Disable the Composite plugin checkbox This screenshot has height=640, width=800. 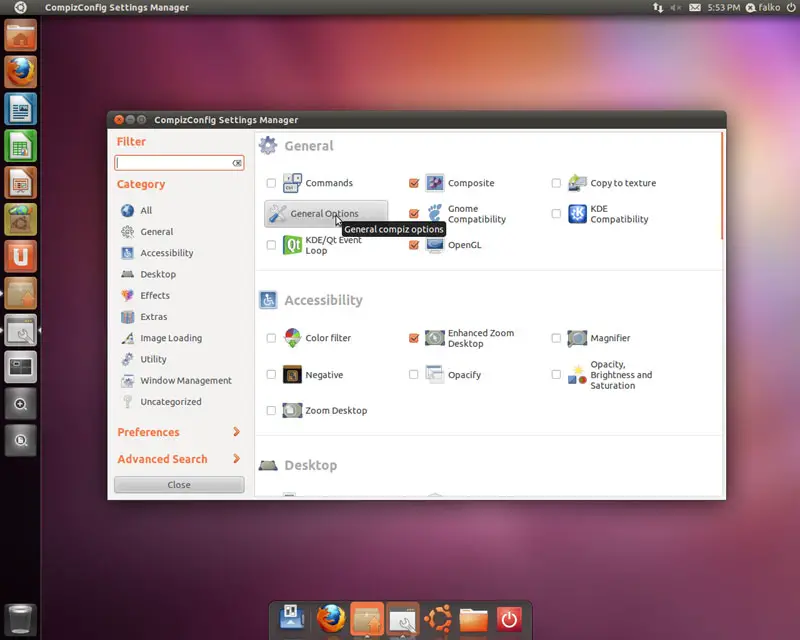coord(414,183)
